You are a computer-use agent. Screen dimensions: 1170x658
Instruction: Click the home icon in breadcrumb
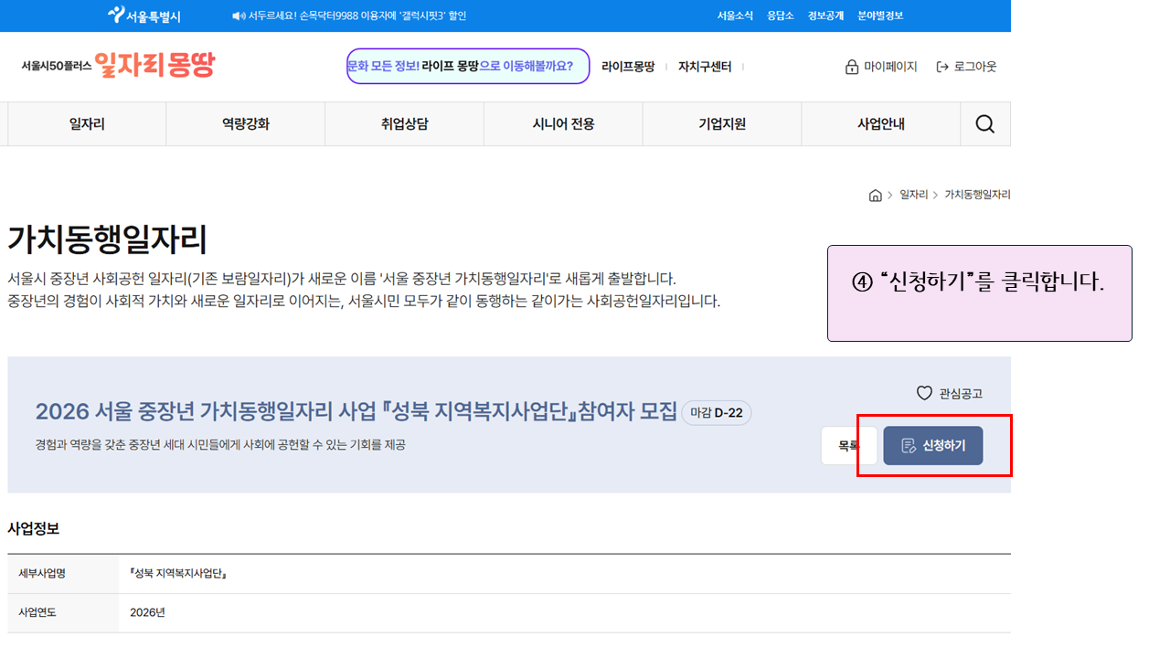click(x=875, y=195)
